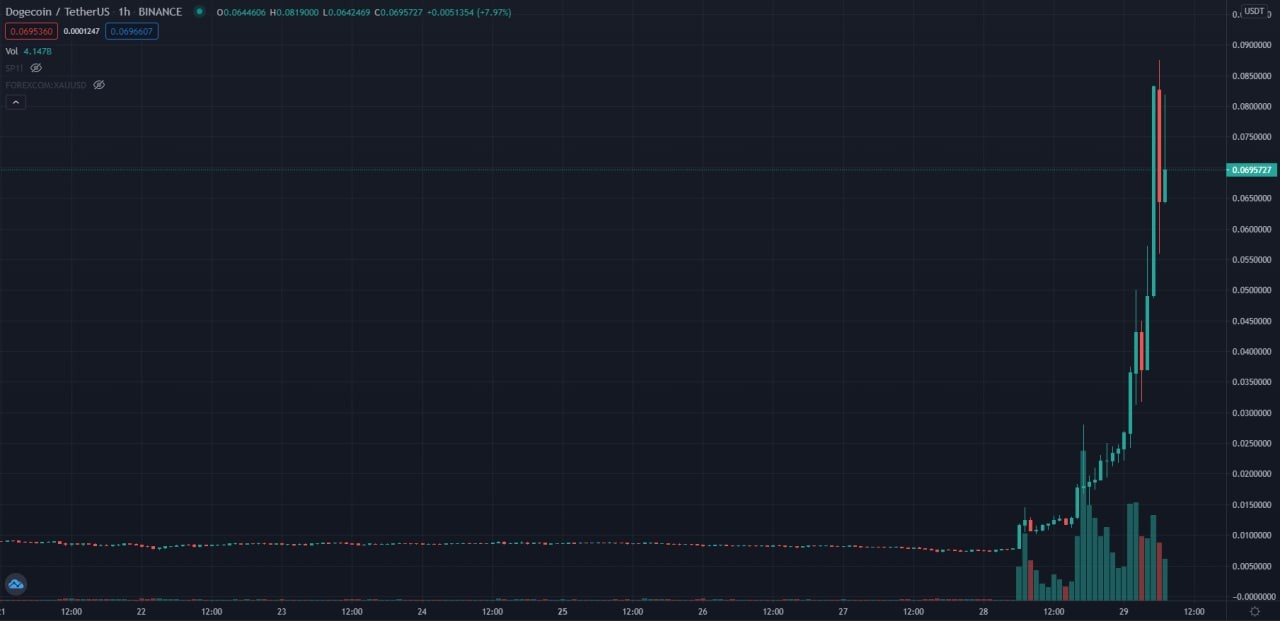Click the blue buy price 0.0696607

pos(131,31)
